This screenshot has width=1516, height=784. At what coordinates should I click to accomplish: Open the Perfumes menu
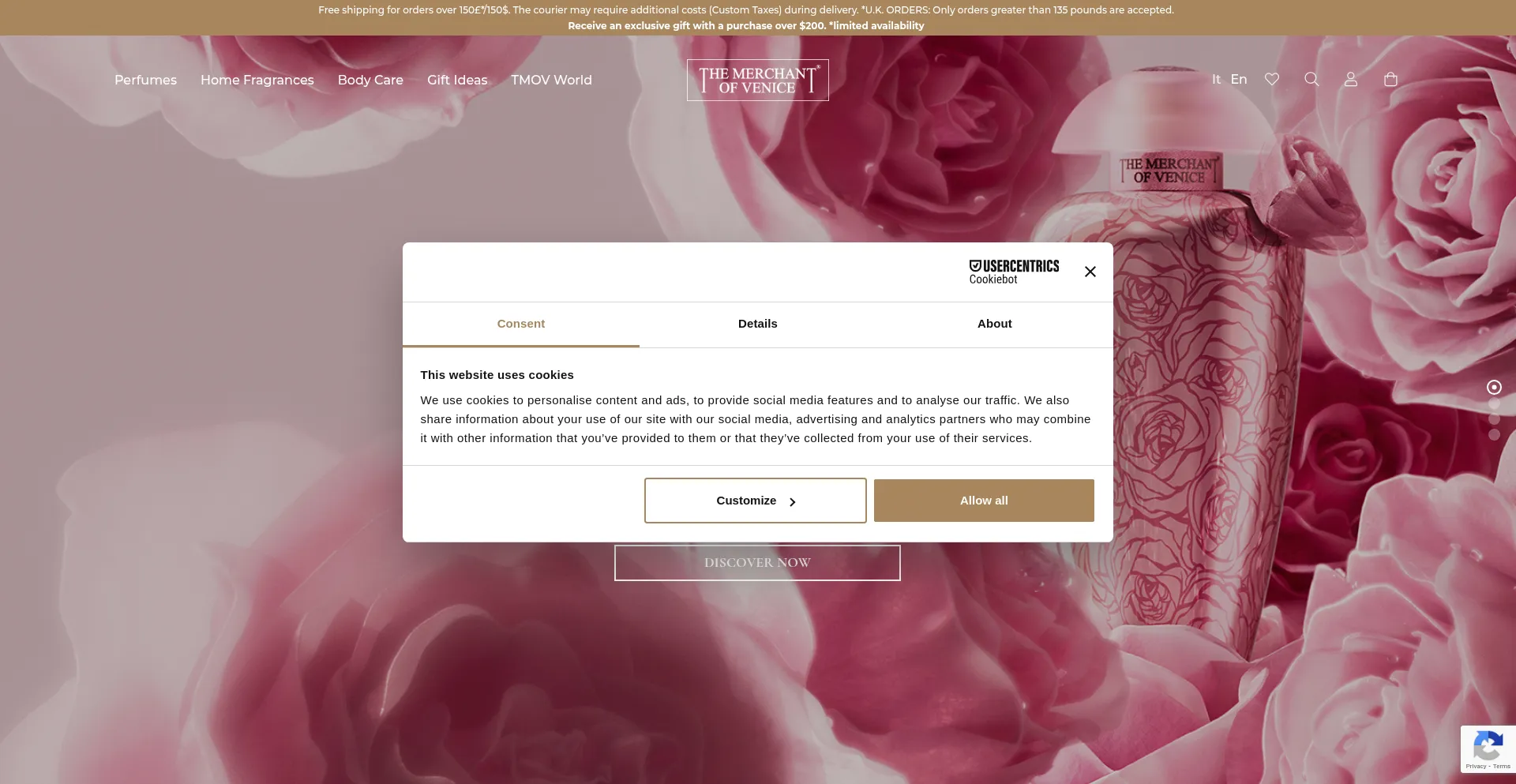point(145,80)
